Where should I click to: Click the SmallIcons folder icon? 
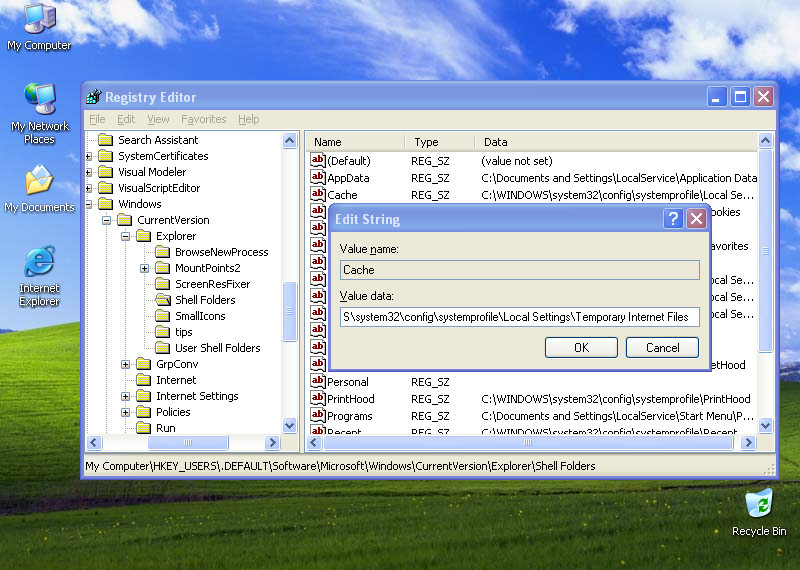pyautogui.click(x=162, y=316)
